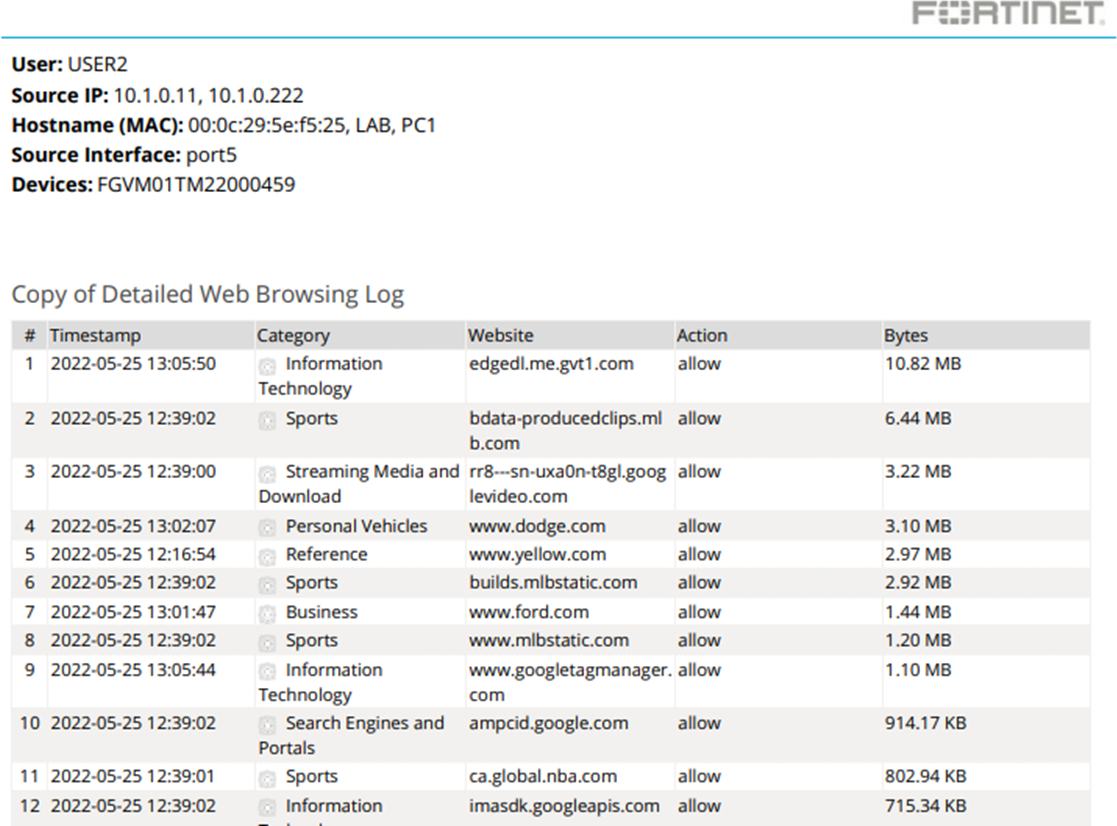Click the allow action for ampcid.google.com
The height and width of the screenshot is (826, 1117).
(700, 723)
